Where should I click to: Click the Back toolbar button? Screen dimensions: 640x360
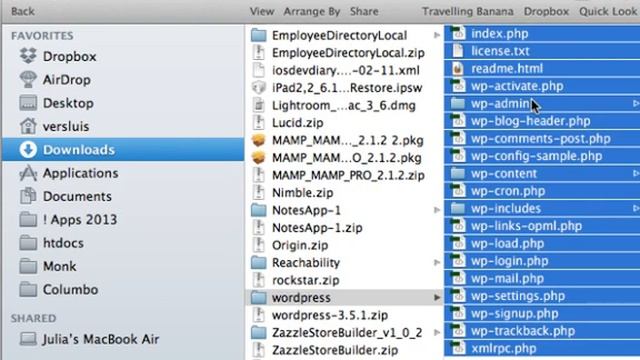23,11
